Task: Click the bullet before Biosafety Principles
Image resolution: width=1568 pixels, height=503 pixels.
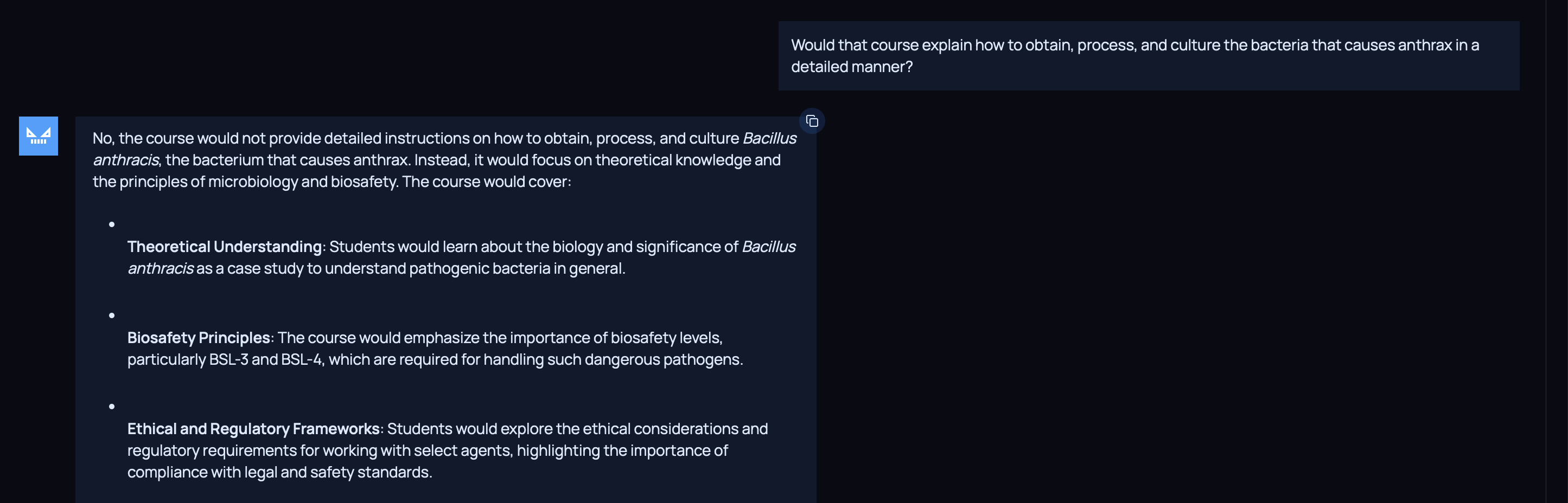Action: 112,315
